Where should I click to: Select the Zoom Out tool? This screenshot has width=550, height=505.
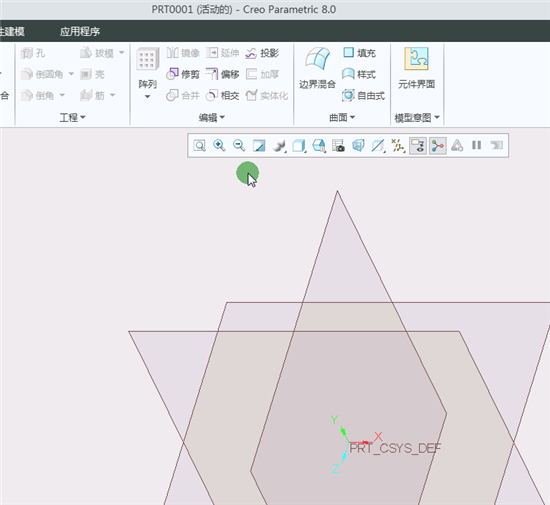click(x=239, y=146)
